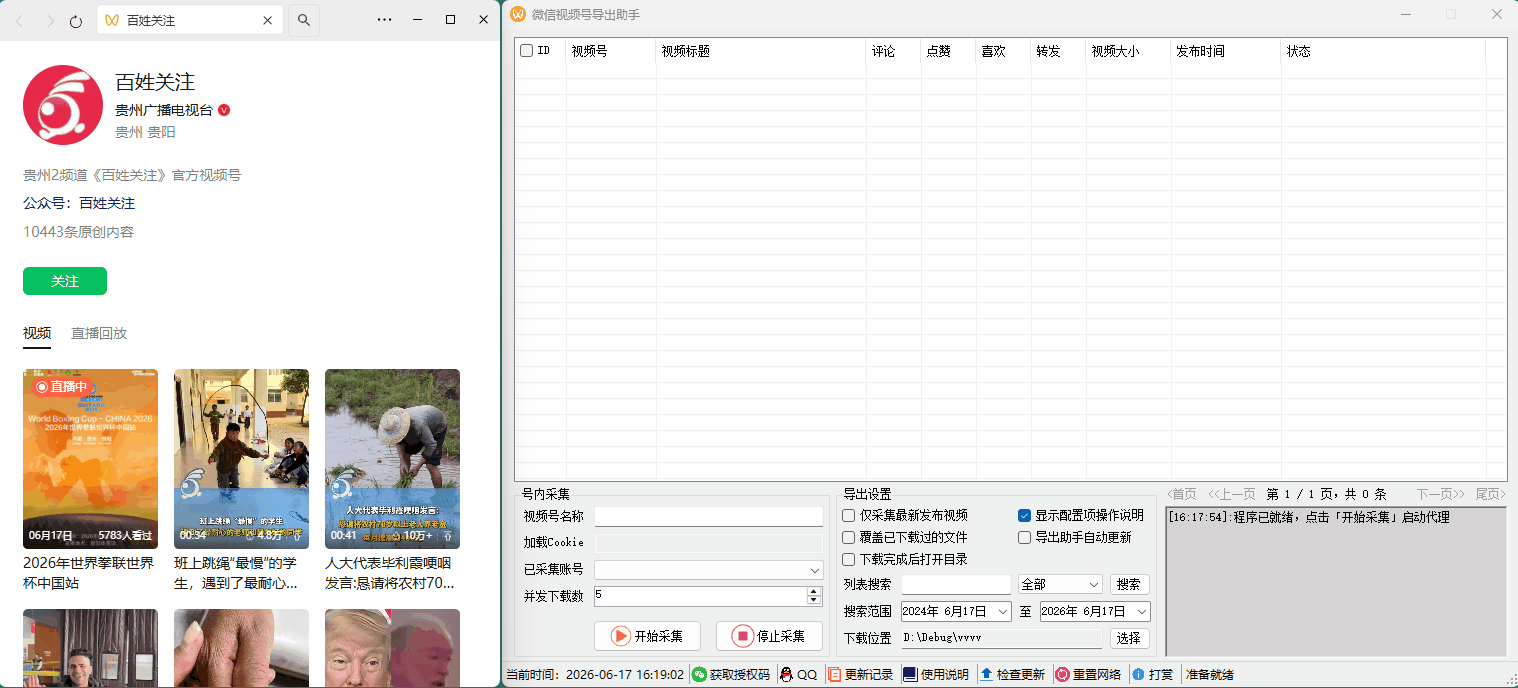
Task: Open 使用说明 in status bar
Action: coord(936,674)
